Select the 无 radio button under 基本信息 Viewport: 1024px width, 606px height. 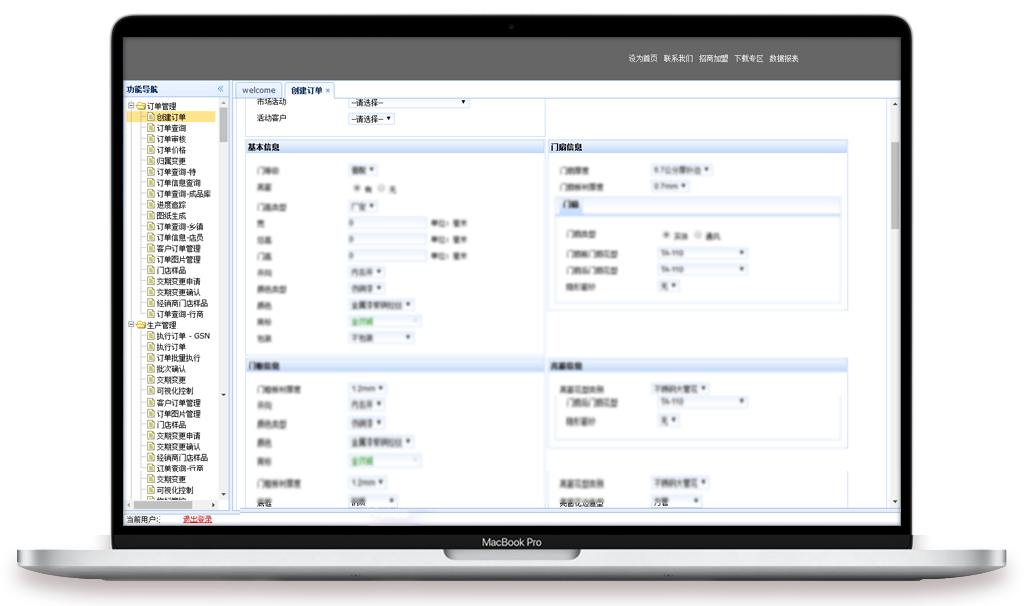coord(381,188)
